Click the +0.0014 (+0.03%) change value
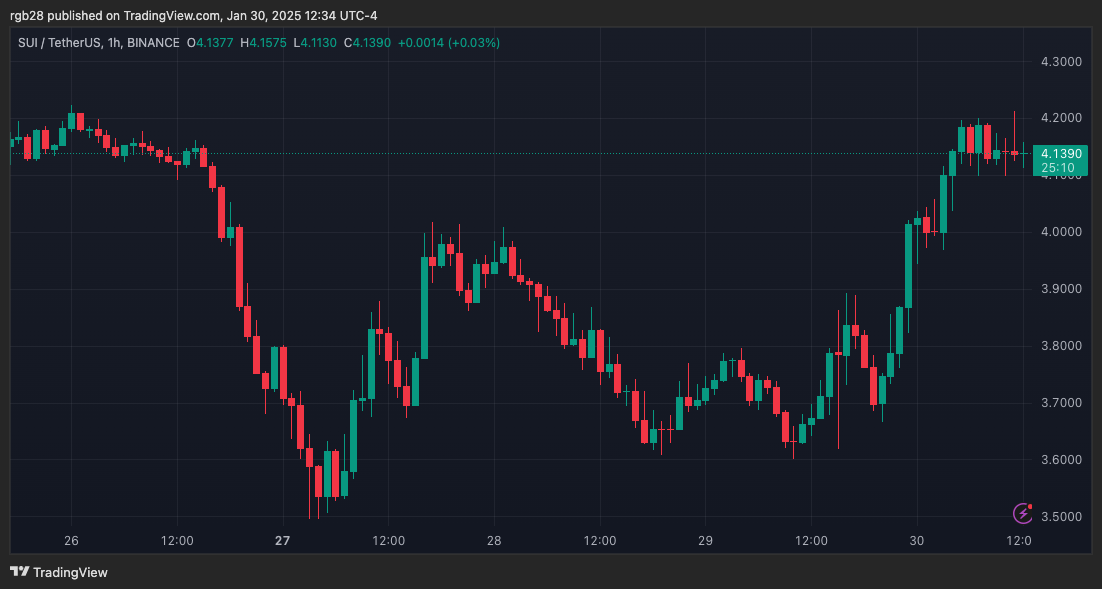1102x589 pixels. pyautogui.click(x=449, y=43)
